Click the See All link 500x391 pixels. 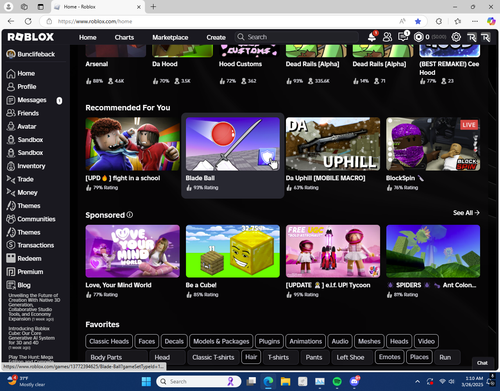[x=466, y=213]
